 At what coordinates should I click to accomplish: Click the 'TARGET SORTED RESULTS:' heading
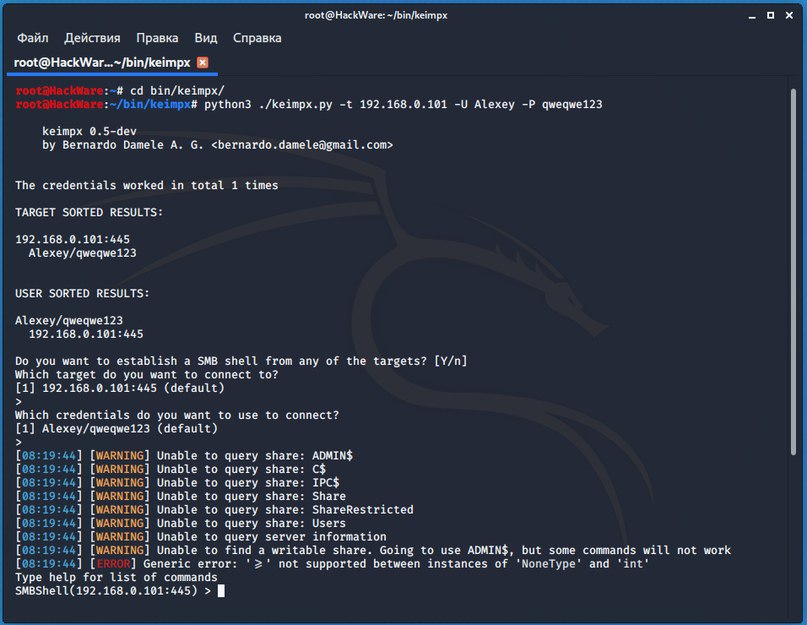tap(89, 213)
